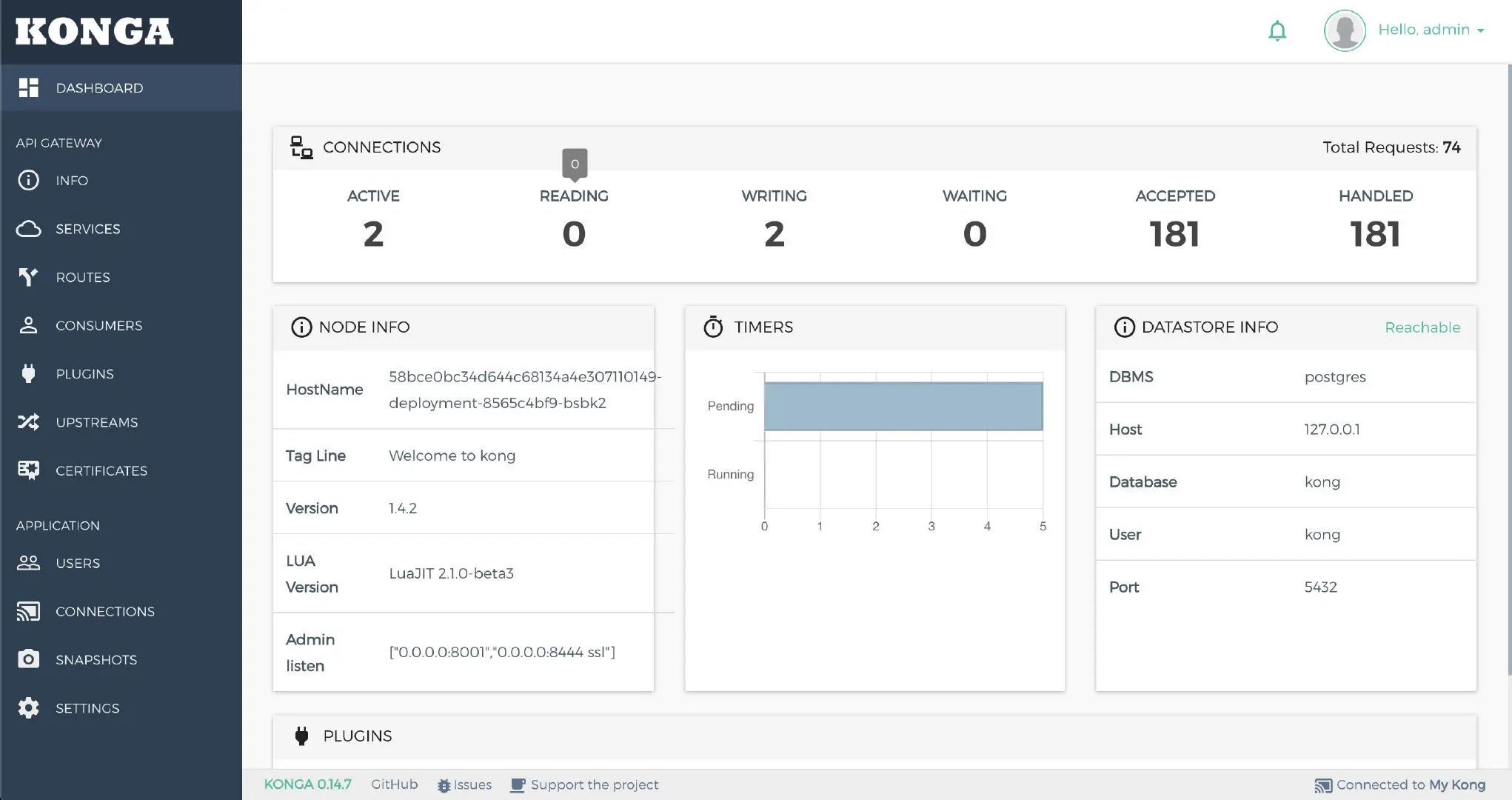Click the KONGA logo
Viewport: 1512px width, 800px height.
pos(95,31)
